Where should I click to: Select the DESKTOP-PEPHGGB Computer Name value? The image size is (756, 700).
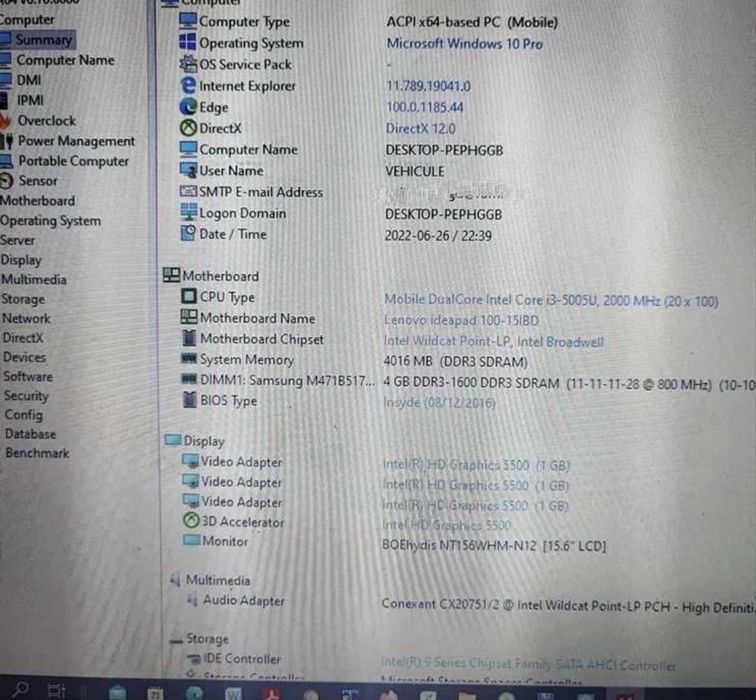click(444, 150)
